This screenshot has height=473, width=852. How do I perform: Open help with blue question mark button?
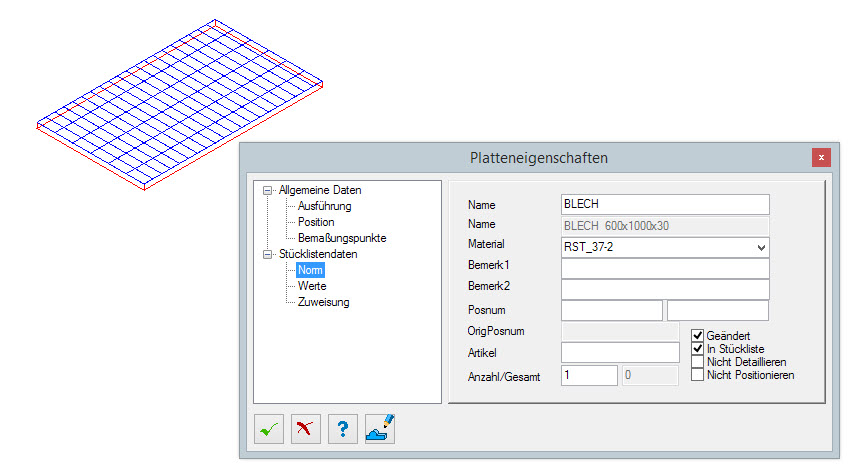click(x=343, y=429)
